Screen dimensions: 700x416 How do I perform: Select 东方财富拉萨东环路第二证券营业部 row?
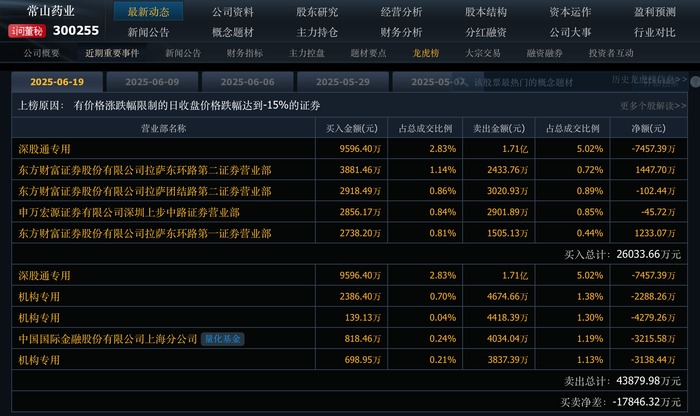tap(349, 170)
